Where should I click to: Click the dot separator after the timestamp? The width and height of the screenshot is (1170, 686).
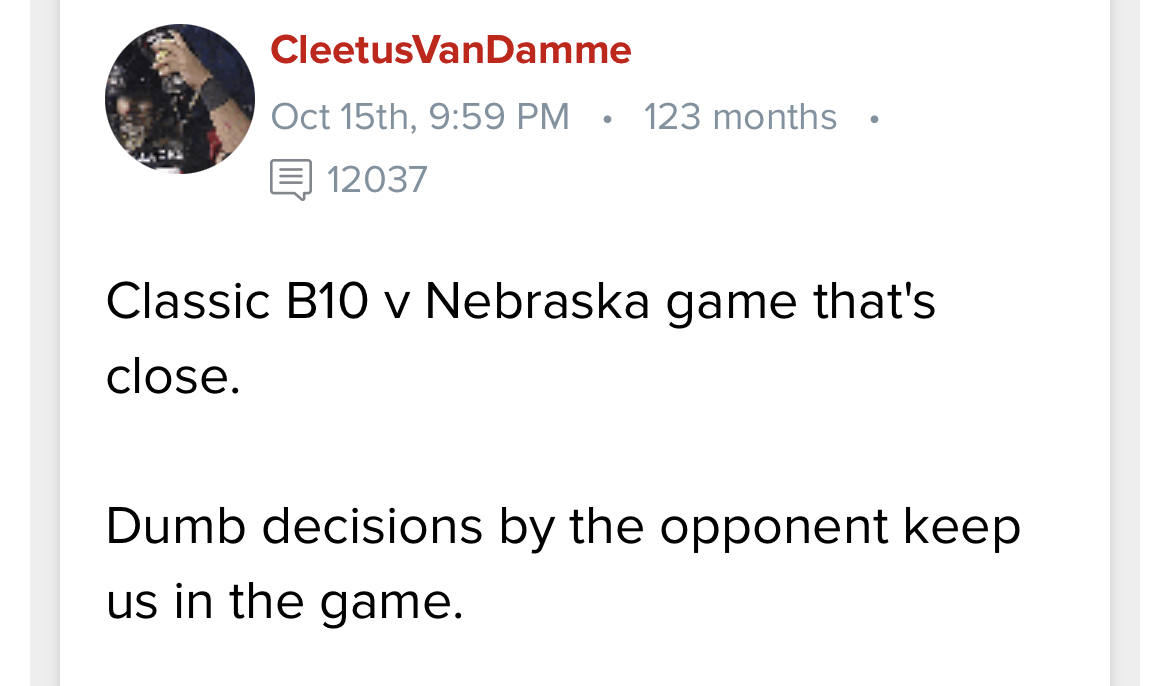click(x=607, y=119)
